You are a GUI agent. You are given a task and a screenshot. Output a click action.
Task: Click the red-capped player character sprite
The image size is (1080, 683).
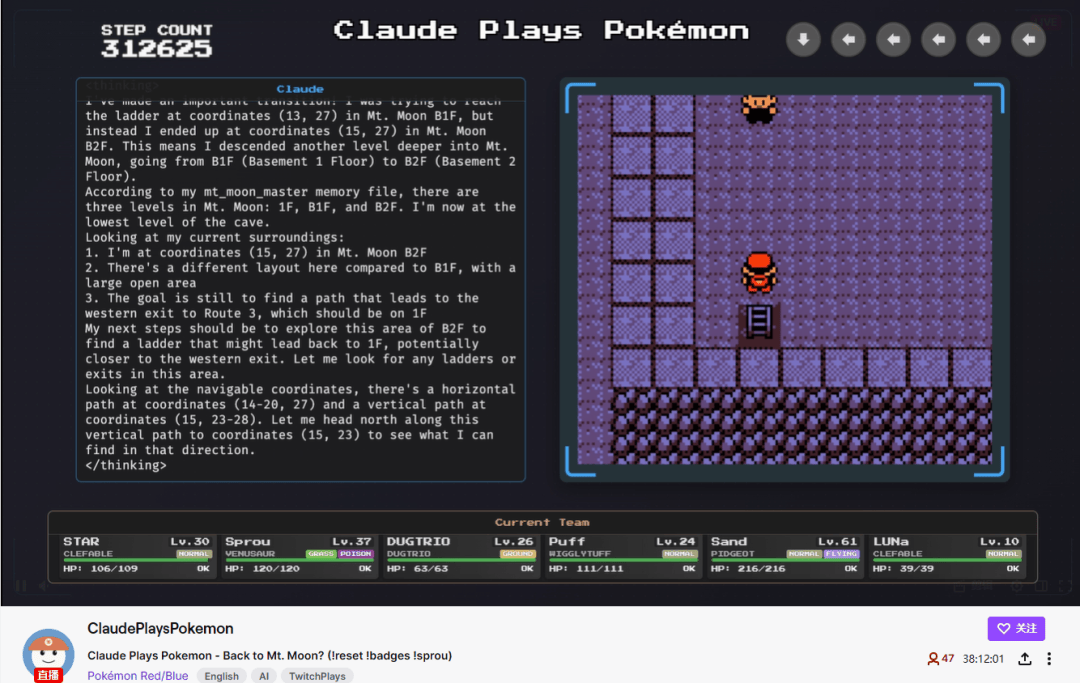pyautogui.click(x=759, y=272)
